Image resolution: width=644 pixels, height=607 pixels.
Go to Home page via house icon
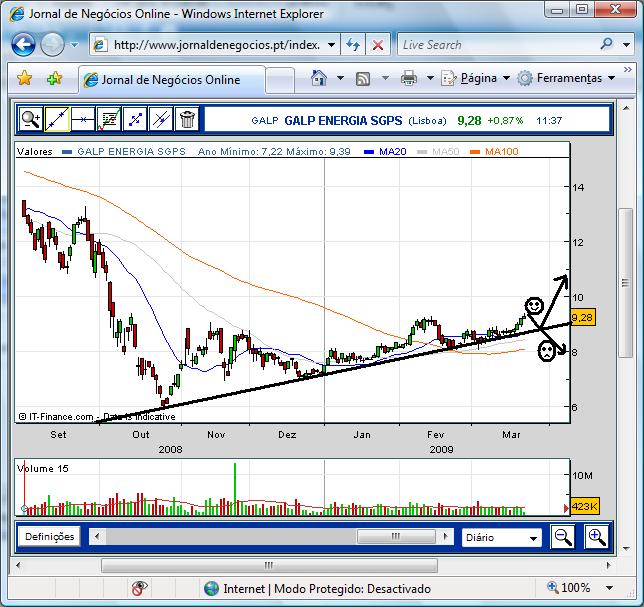pyautogui.click(x=319, y=78)
